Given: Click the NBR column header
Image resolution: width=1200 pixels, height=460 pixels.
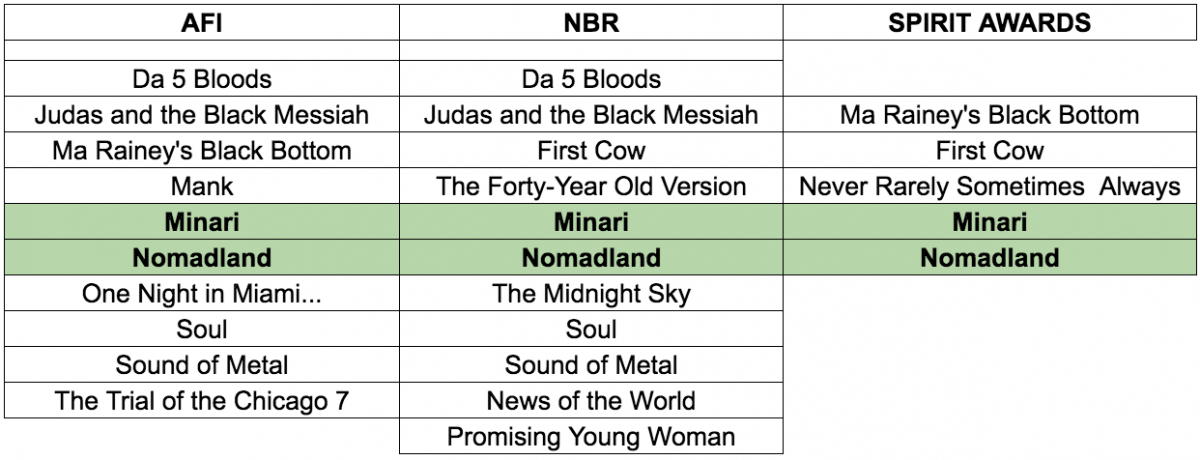Looking at the screenshot, I should 591,23.
